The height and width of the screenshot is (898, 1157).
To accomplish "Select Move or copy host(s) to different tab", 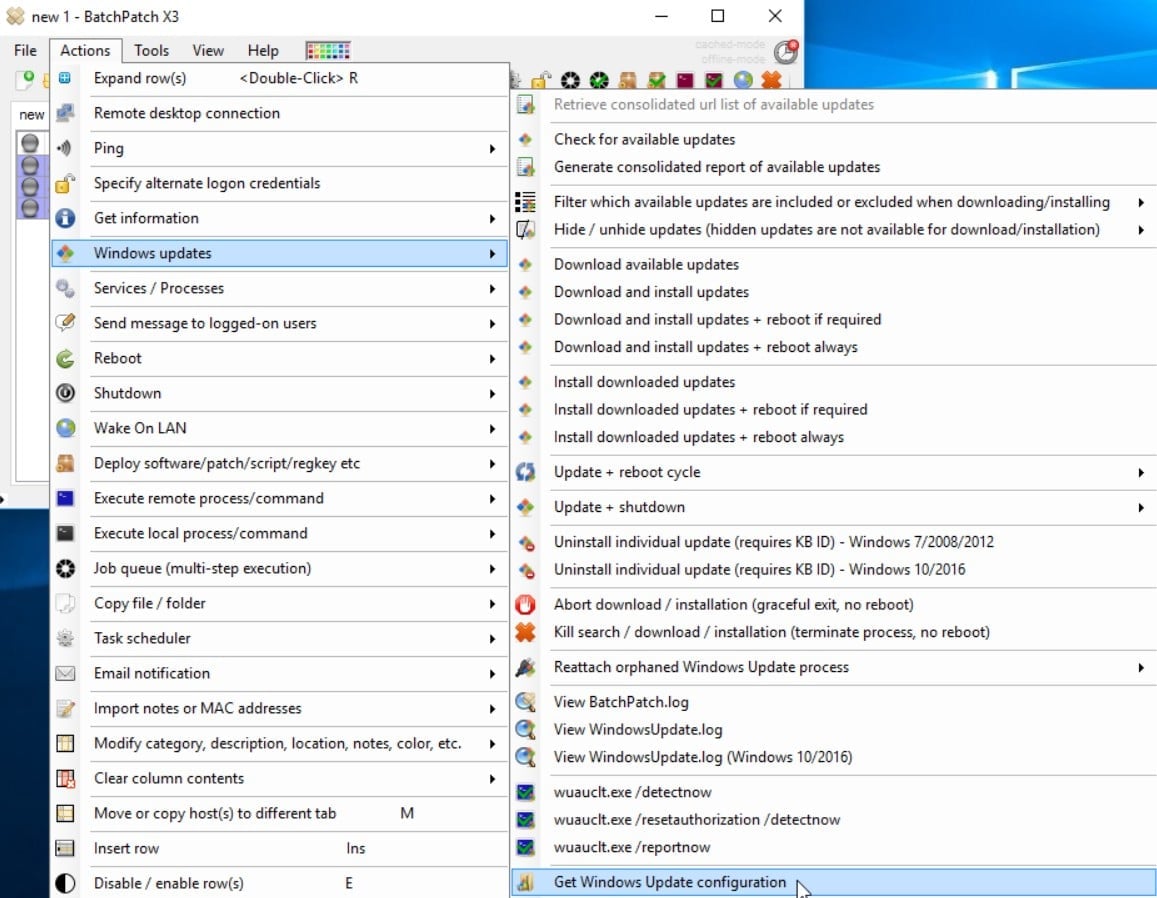I will tap(280, 813).
